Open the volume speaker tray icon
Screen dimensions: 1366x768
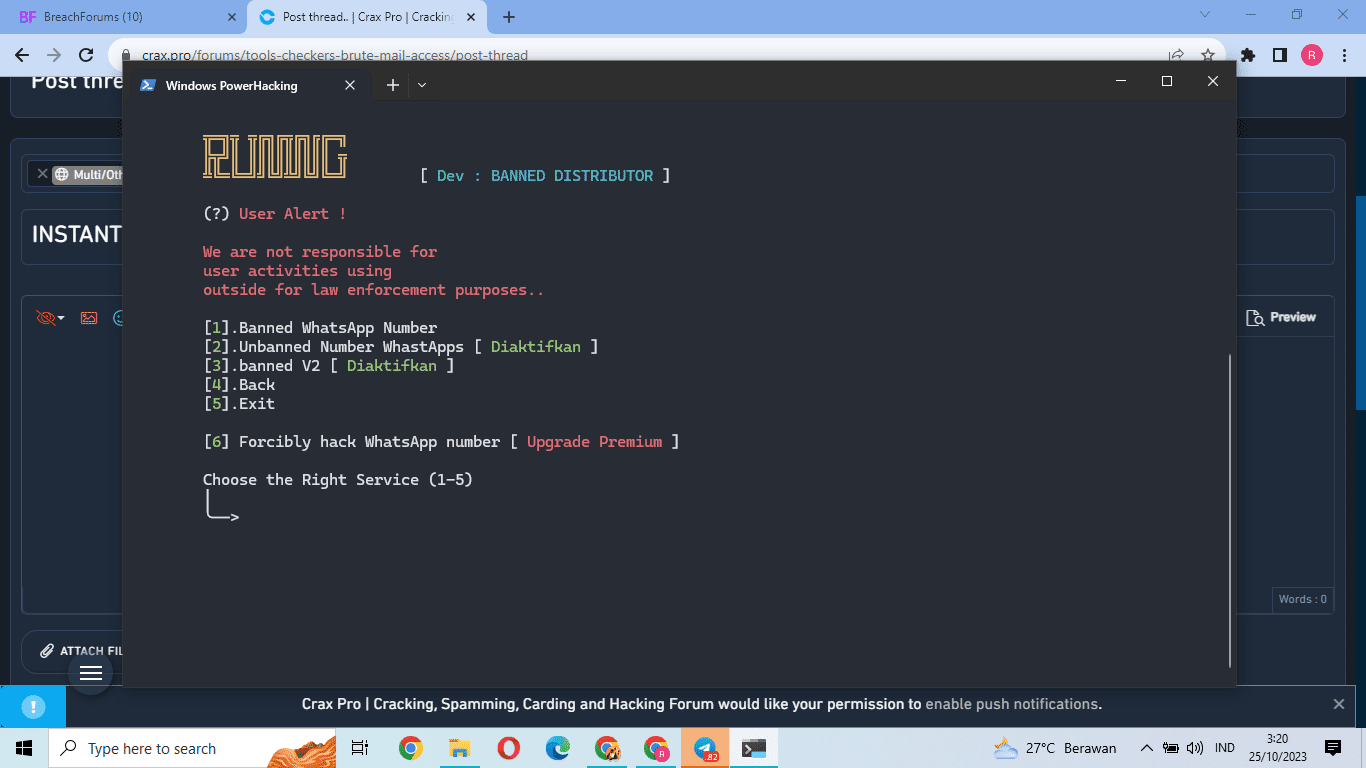1195,748
